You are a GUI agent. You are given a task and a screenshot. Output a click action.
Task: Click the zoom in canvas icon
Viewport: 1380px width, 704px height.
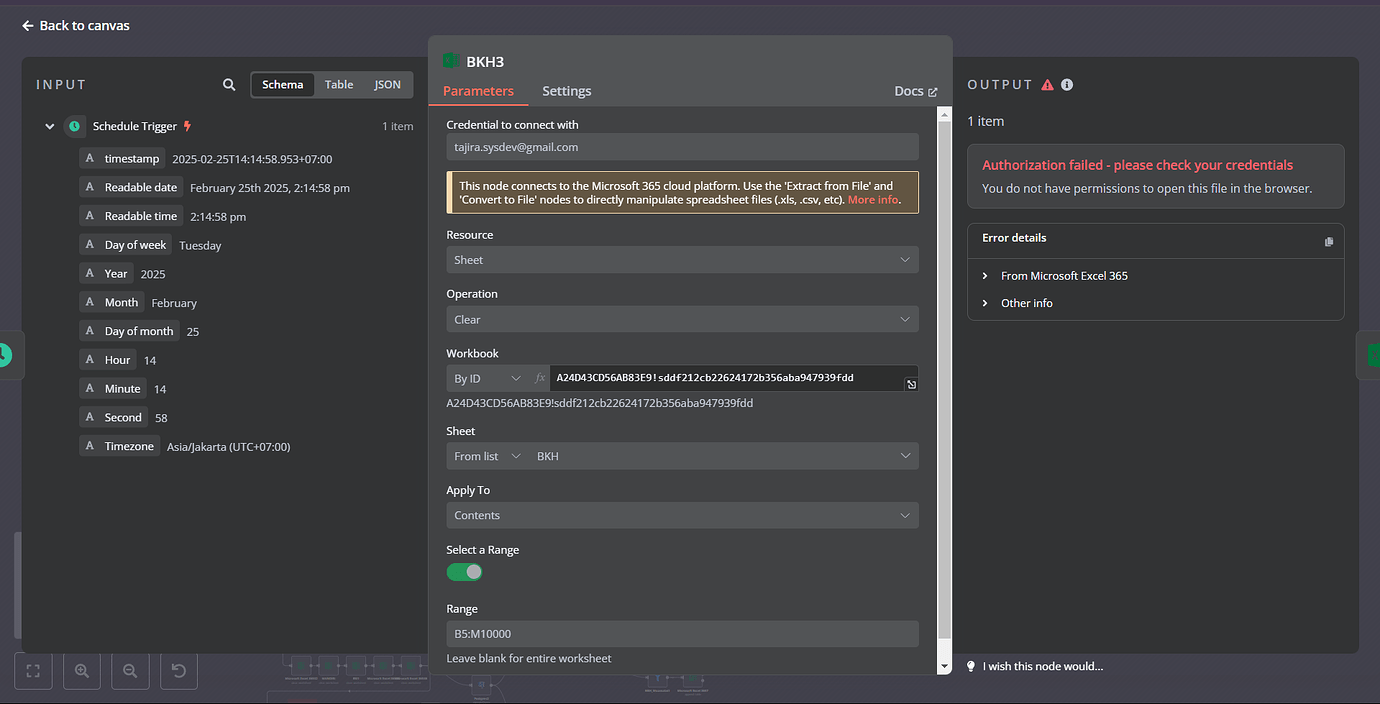tap(82, 671)
